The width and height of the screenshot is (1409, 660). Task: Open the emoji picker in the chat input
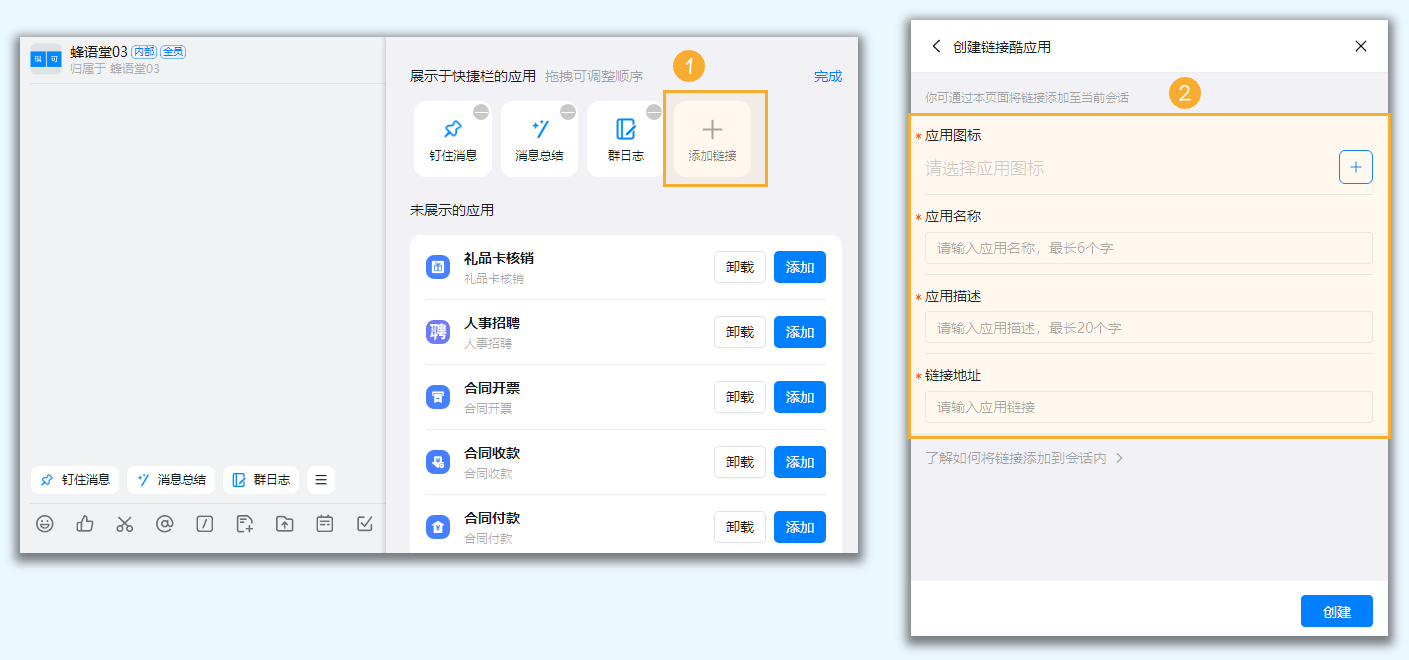tap(45, 523)
